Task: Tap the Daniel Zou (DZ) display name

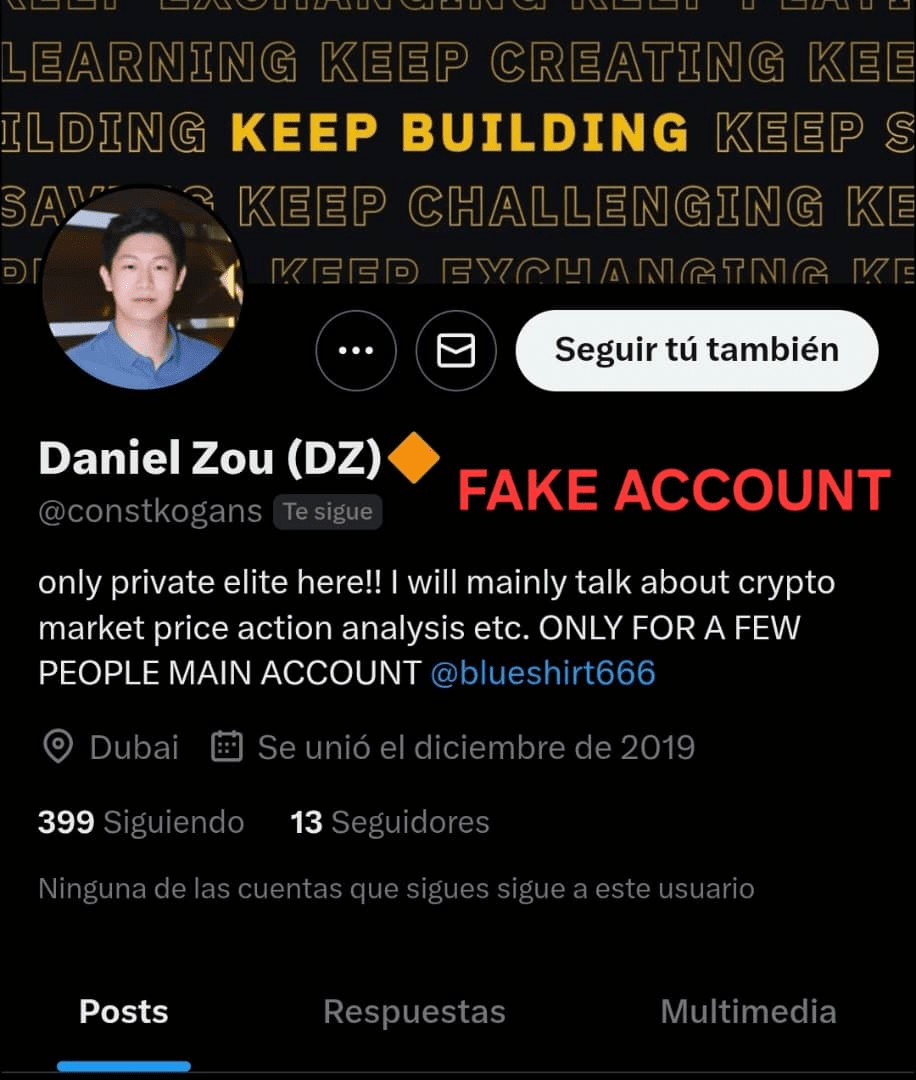Action: click(x=210, y=458)
